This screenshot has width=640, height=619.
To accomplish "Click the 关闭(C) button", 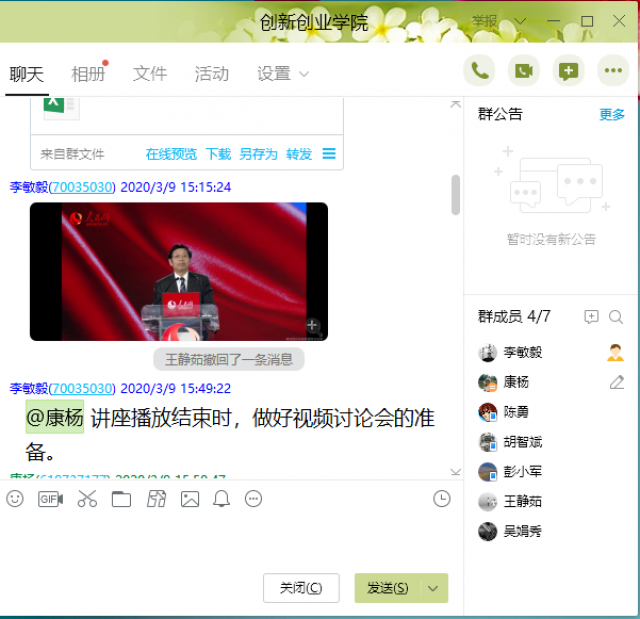I will pyautogui.click(x=301, y=588).
